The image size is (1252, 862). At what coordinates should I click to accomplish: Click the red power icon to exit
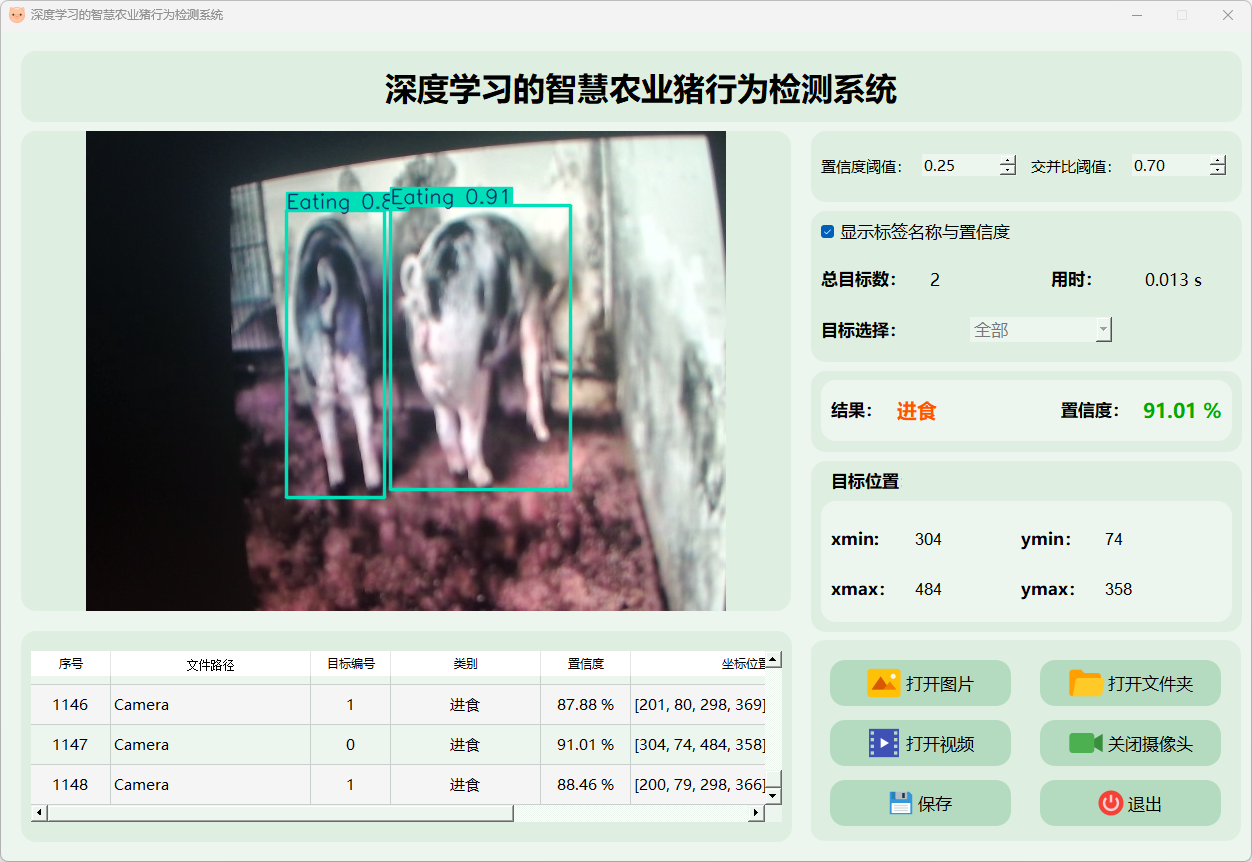(1110, 803)
